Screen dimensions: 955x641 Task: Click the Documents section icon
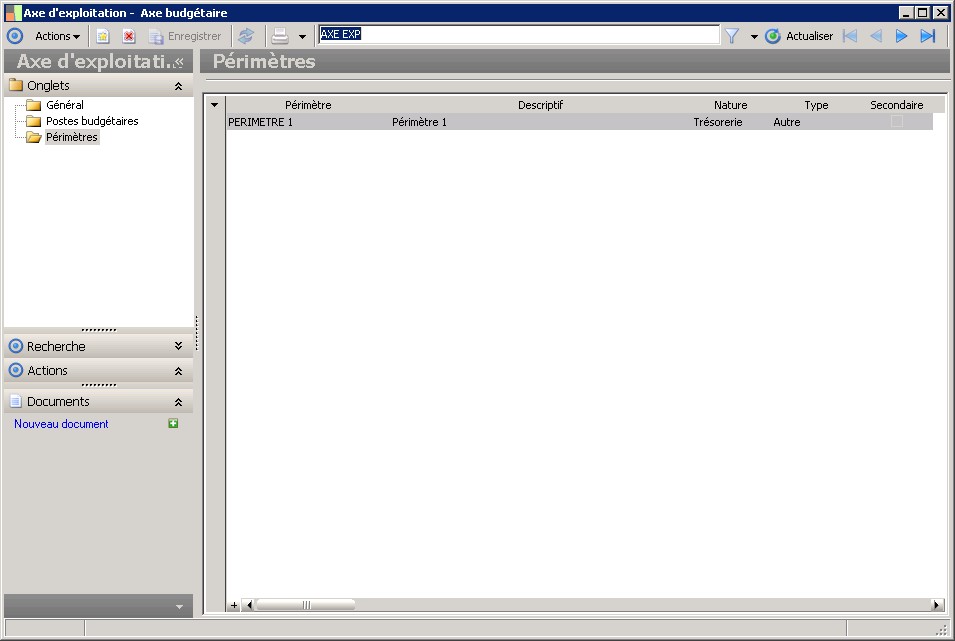click(16, 402)
